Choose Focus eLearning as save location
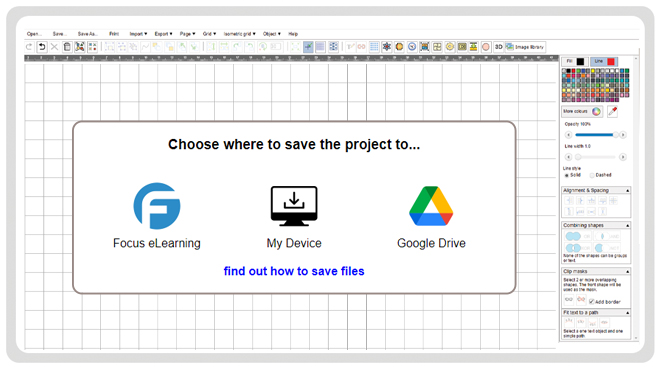The width and height of the screenshot is (660, 367). 157,215
